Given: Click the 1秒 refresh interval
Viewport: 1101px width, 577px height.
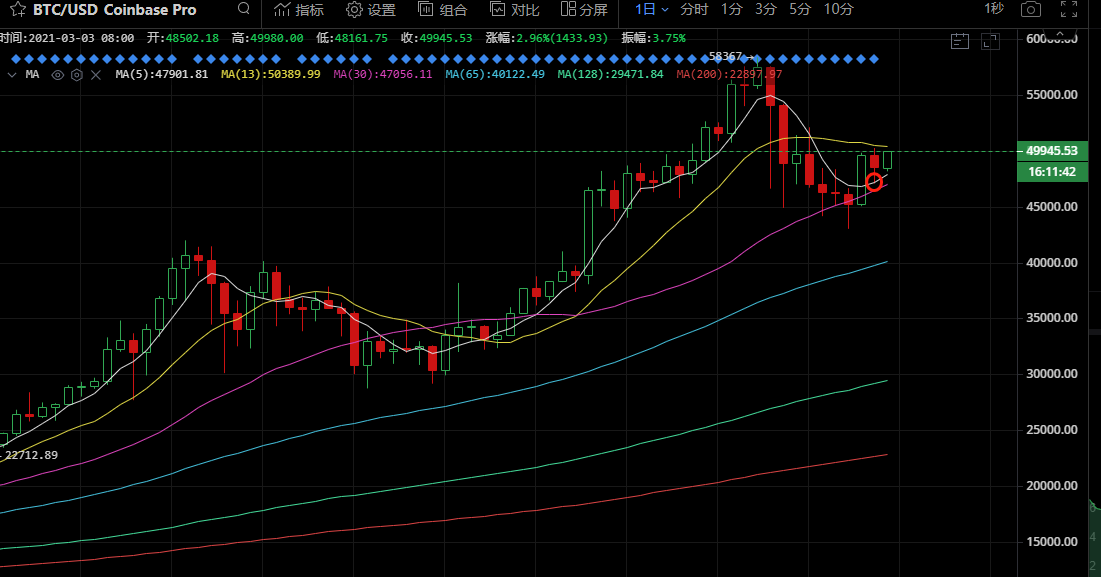Looking at the screenshot, I should pyautogui.click(x=993, y=9).
